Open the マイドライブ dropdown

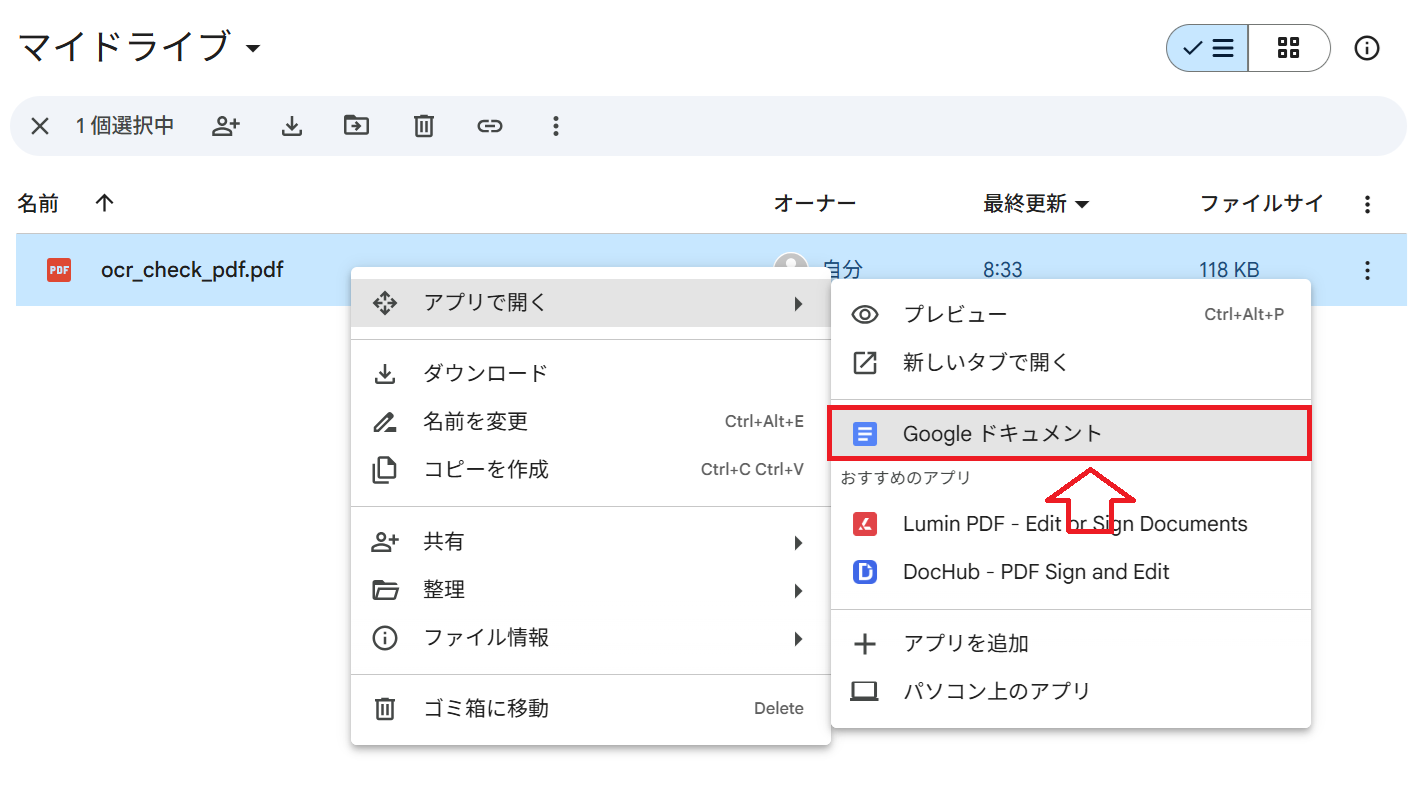[140, 47]
